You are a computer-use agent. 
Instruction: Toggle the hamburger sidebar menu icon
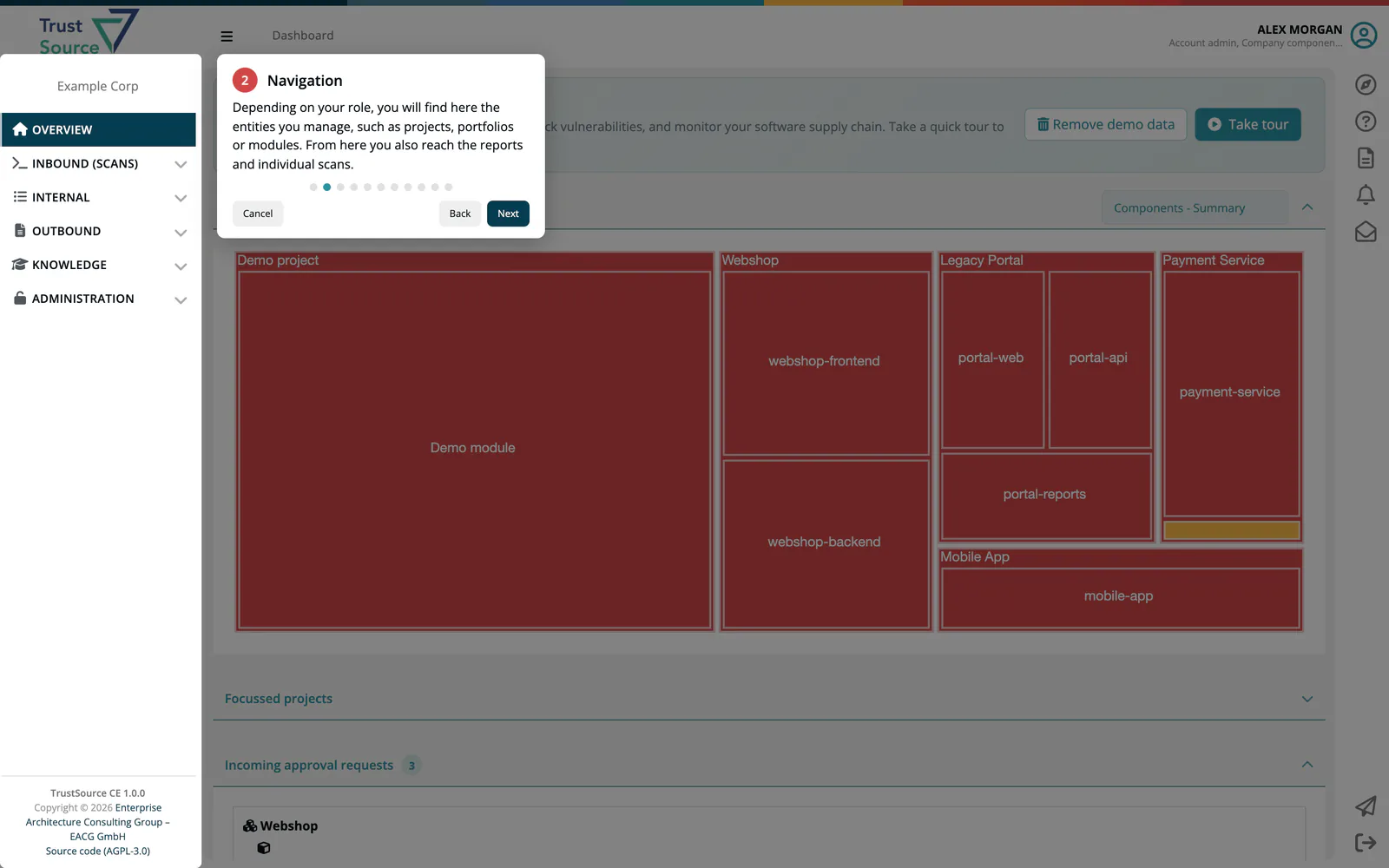(x=227, y=36)
